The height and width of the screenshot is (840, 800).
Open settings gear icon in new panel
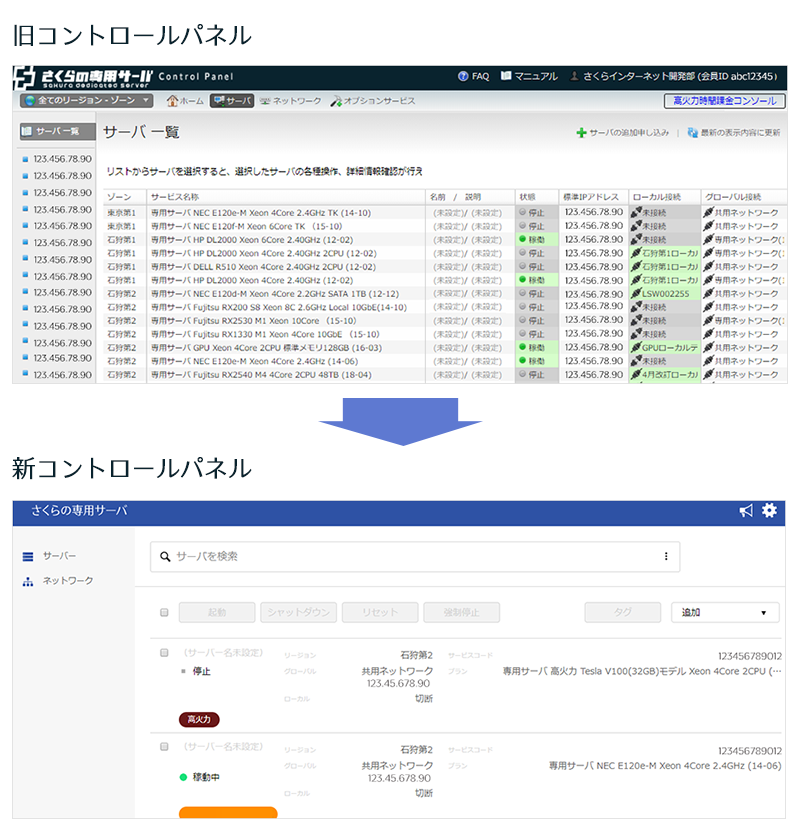(769, 510)
